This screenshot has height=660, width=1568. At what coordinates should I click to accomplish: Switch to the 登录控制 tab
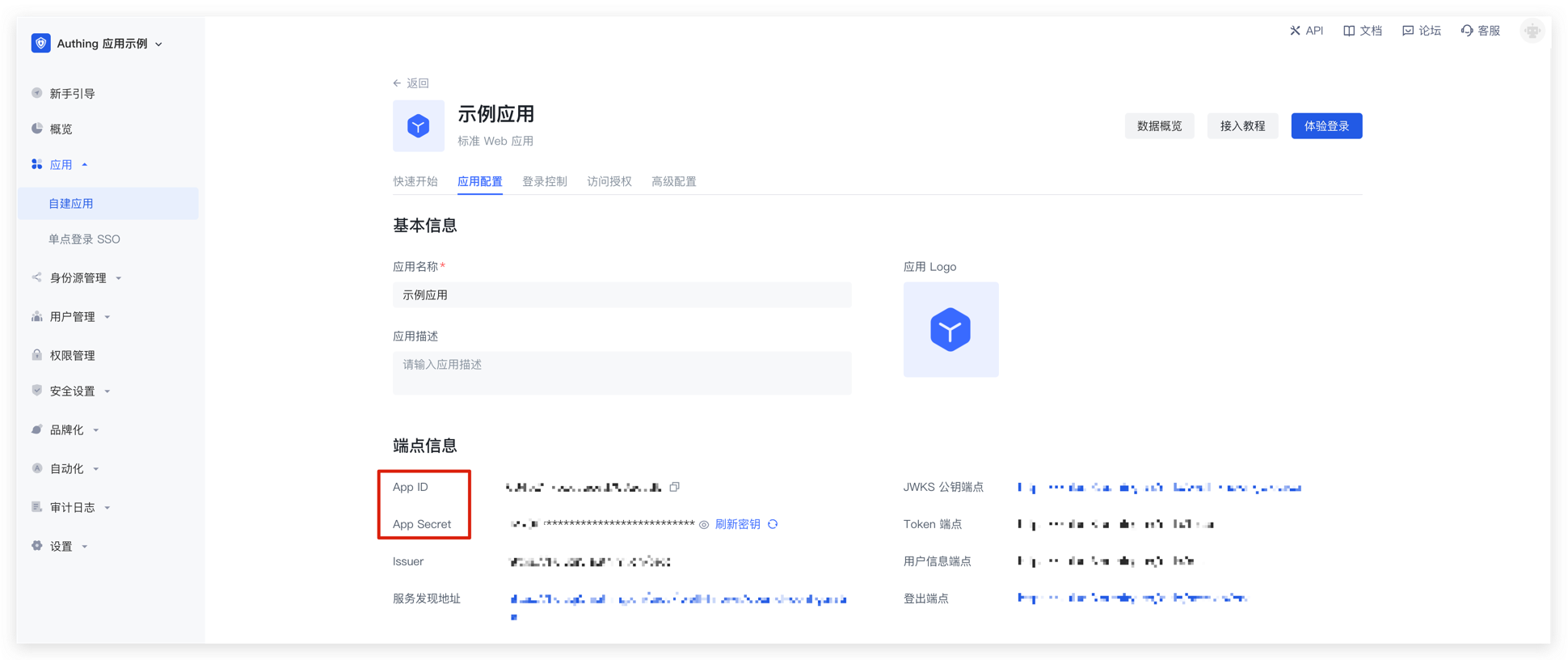[544, 182]
